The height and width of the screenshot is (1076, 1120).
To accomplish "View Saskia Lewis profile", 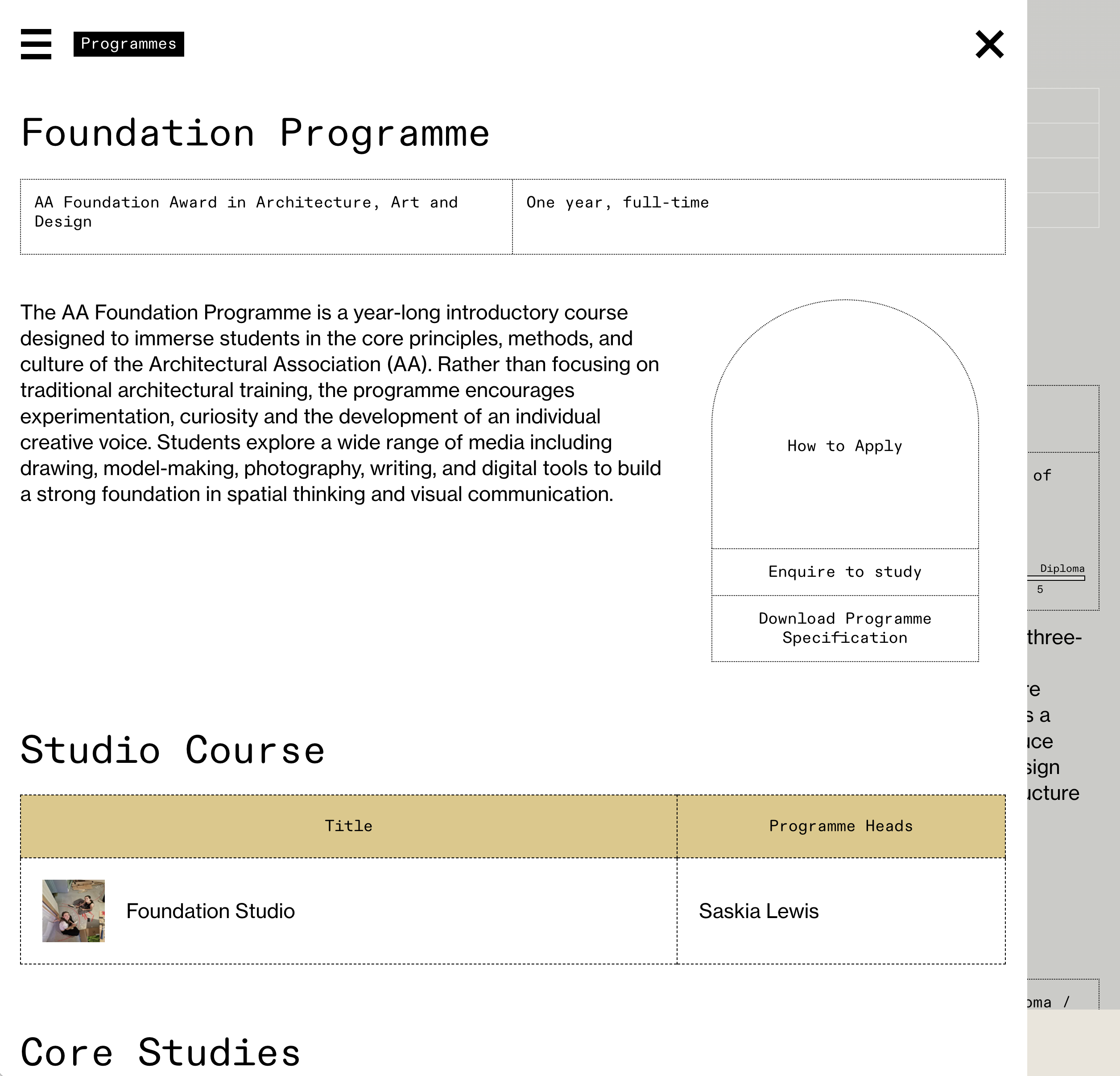I will [x=758, y=911].
